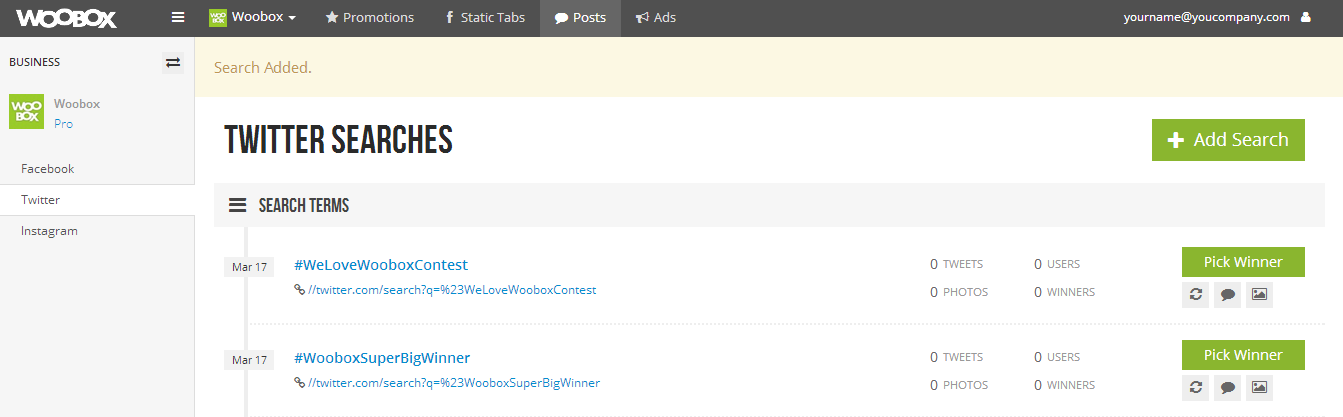
Task: Click the Woobox logo in header
Action: [66, 18]
